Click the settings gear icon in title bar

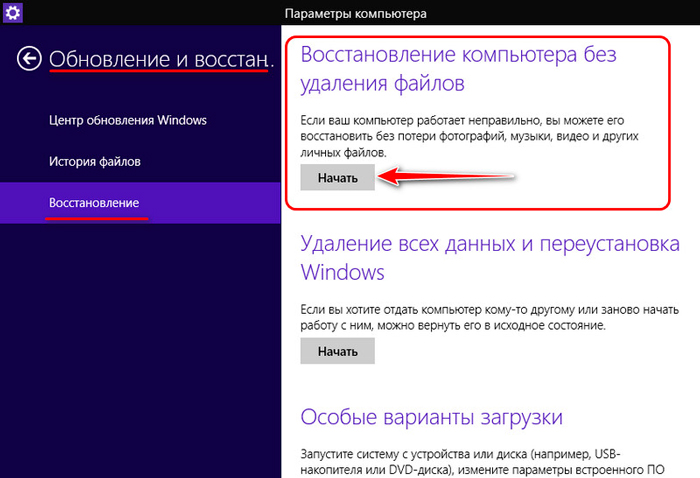tap(12, 12)
